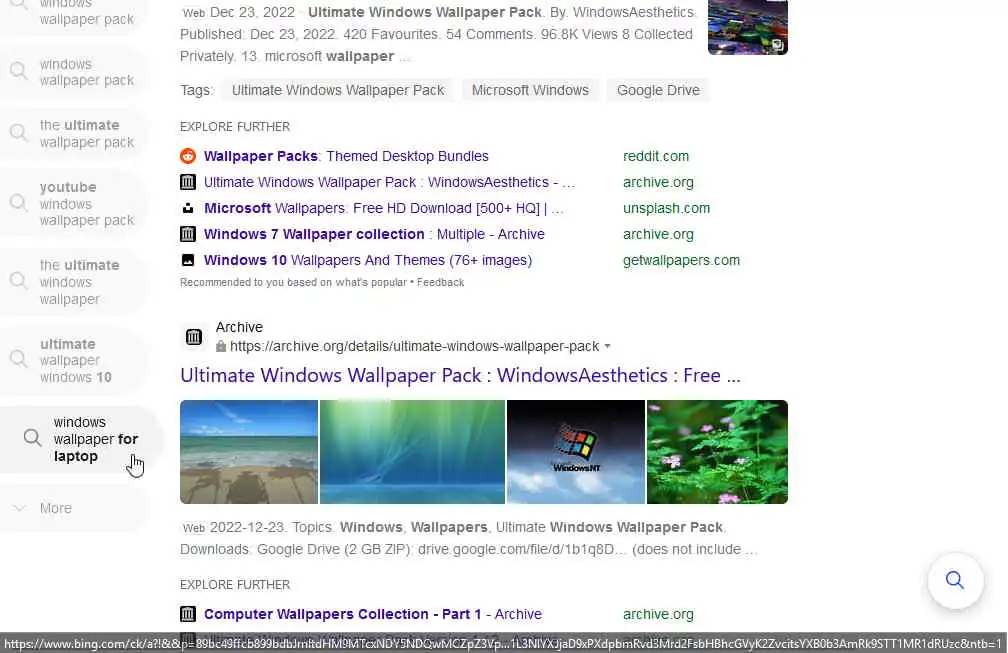Click archive icon beside Windows 7 Wallpaper collection
The image size is (1008, 653).
[188, 234]
